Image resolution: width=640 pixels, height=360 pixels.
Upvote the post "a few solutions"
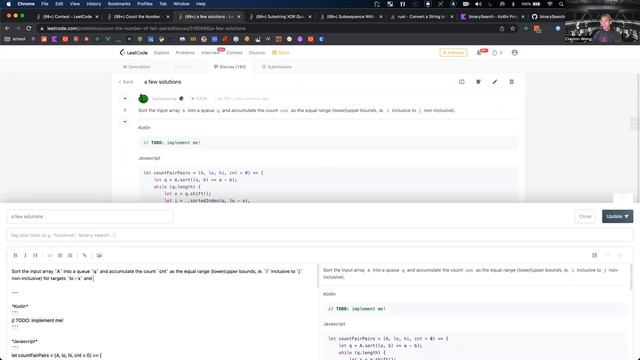(125, 99)
